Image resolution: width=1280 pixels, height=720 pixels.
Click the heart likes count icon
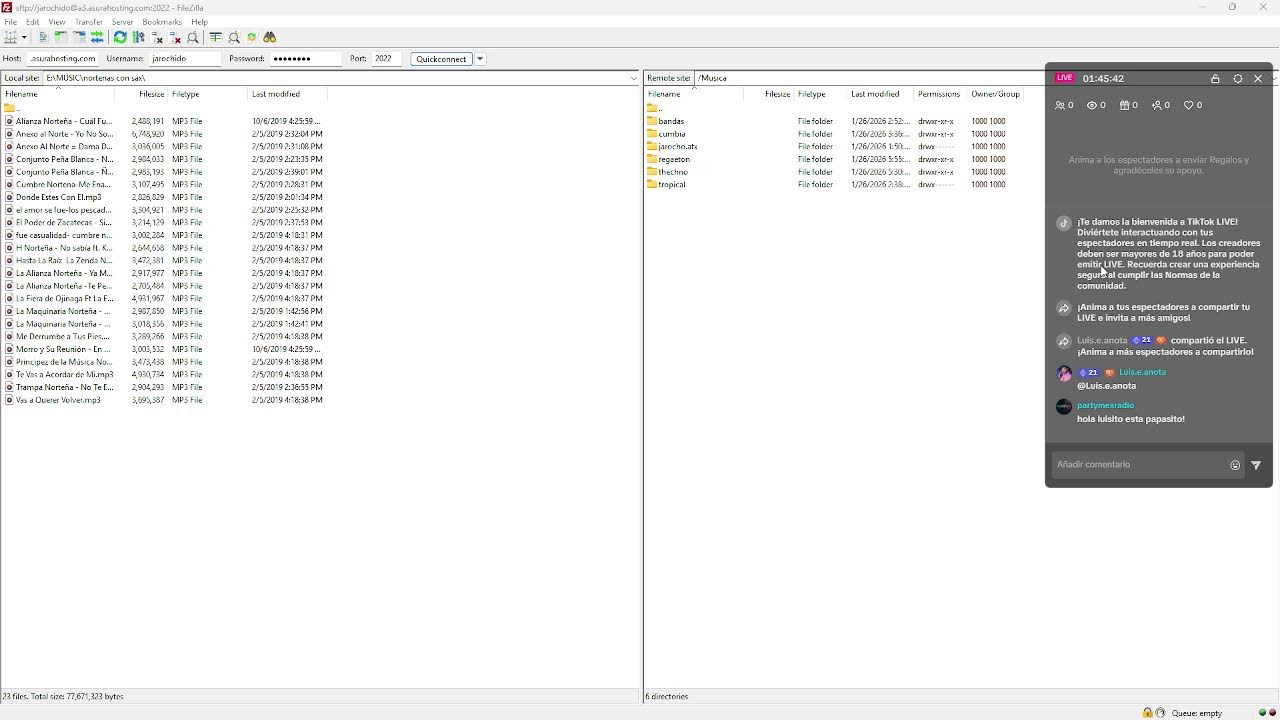tap(1188, 105)
